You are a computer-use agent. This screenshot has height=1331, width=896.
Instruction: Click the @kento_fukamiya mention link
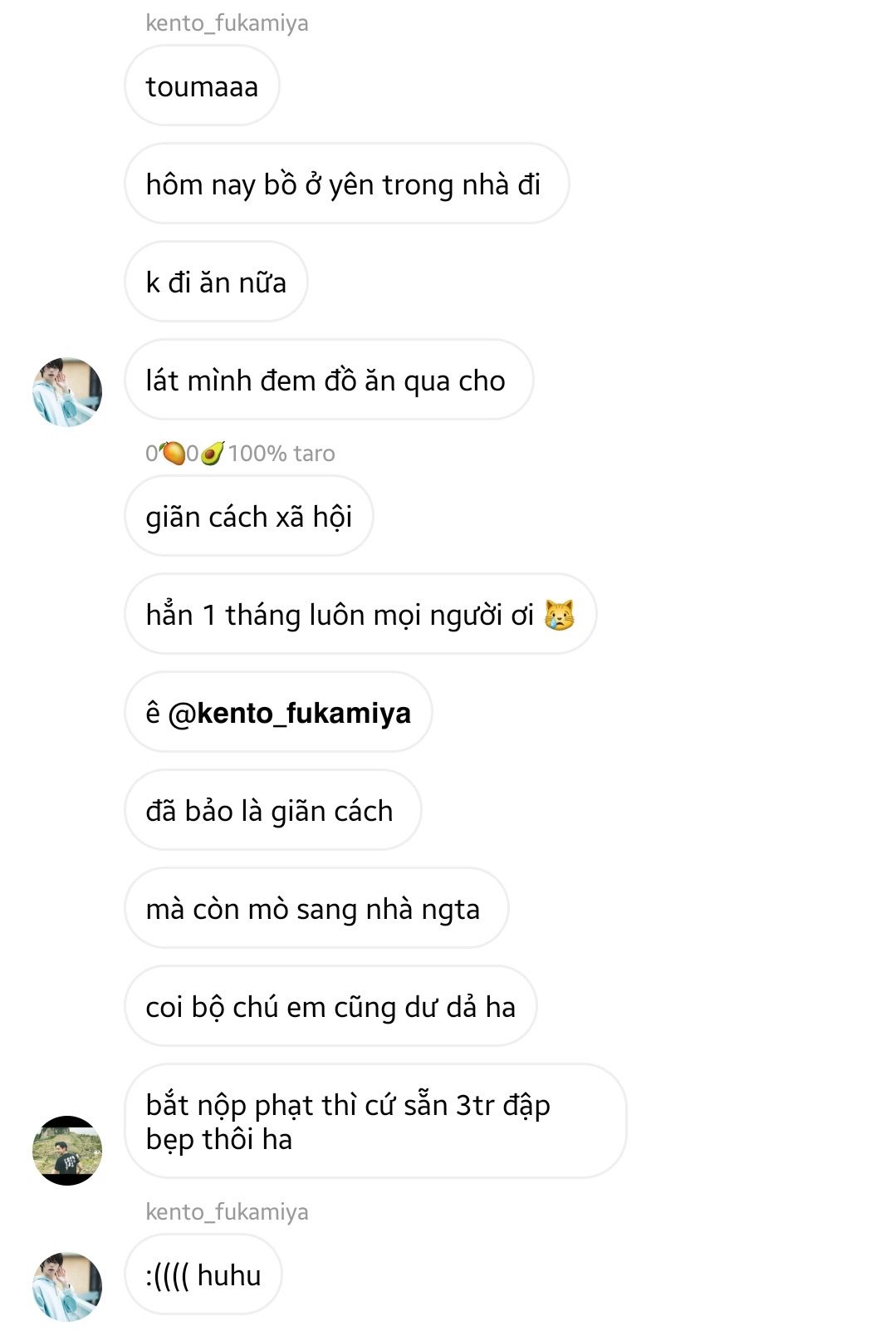coord(290,713)
